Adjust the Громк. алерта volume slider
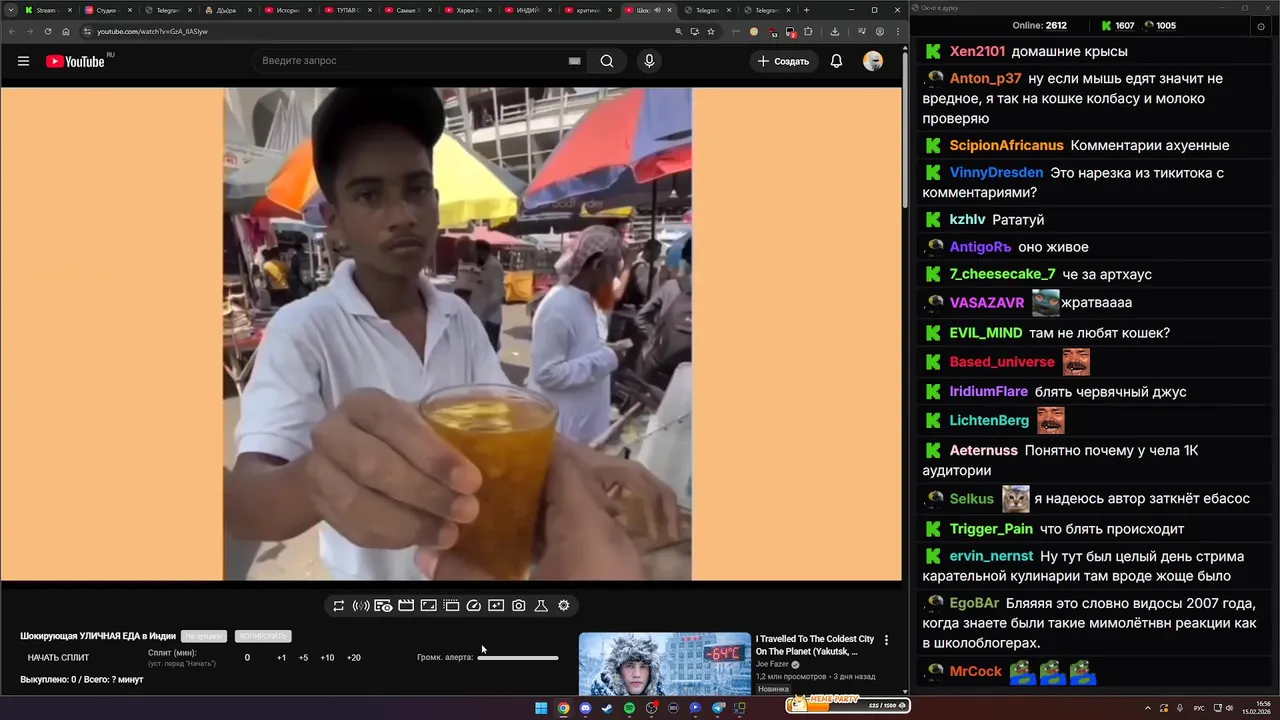 click(x=518, y=657)
